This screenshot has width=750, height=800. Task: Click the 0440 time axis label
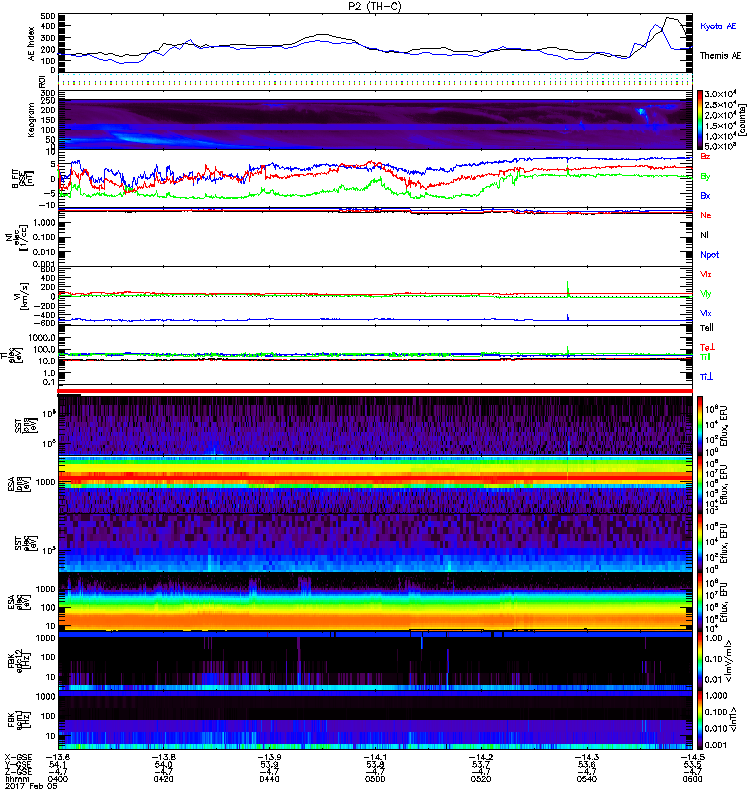[269, 779]
